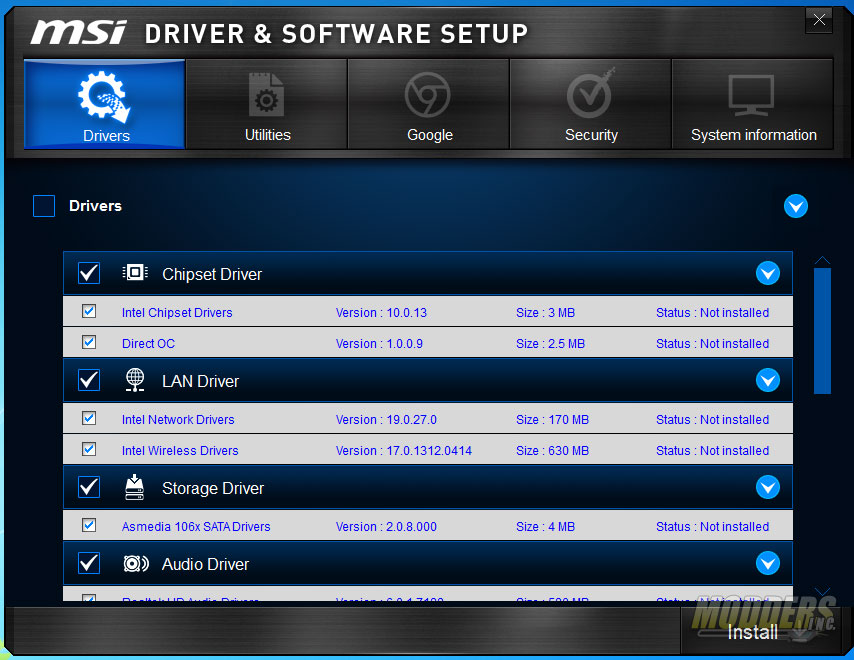
Task: Click the MSI logo
Action: click(78, 33)
